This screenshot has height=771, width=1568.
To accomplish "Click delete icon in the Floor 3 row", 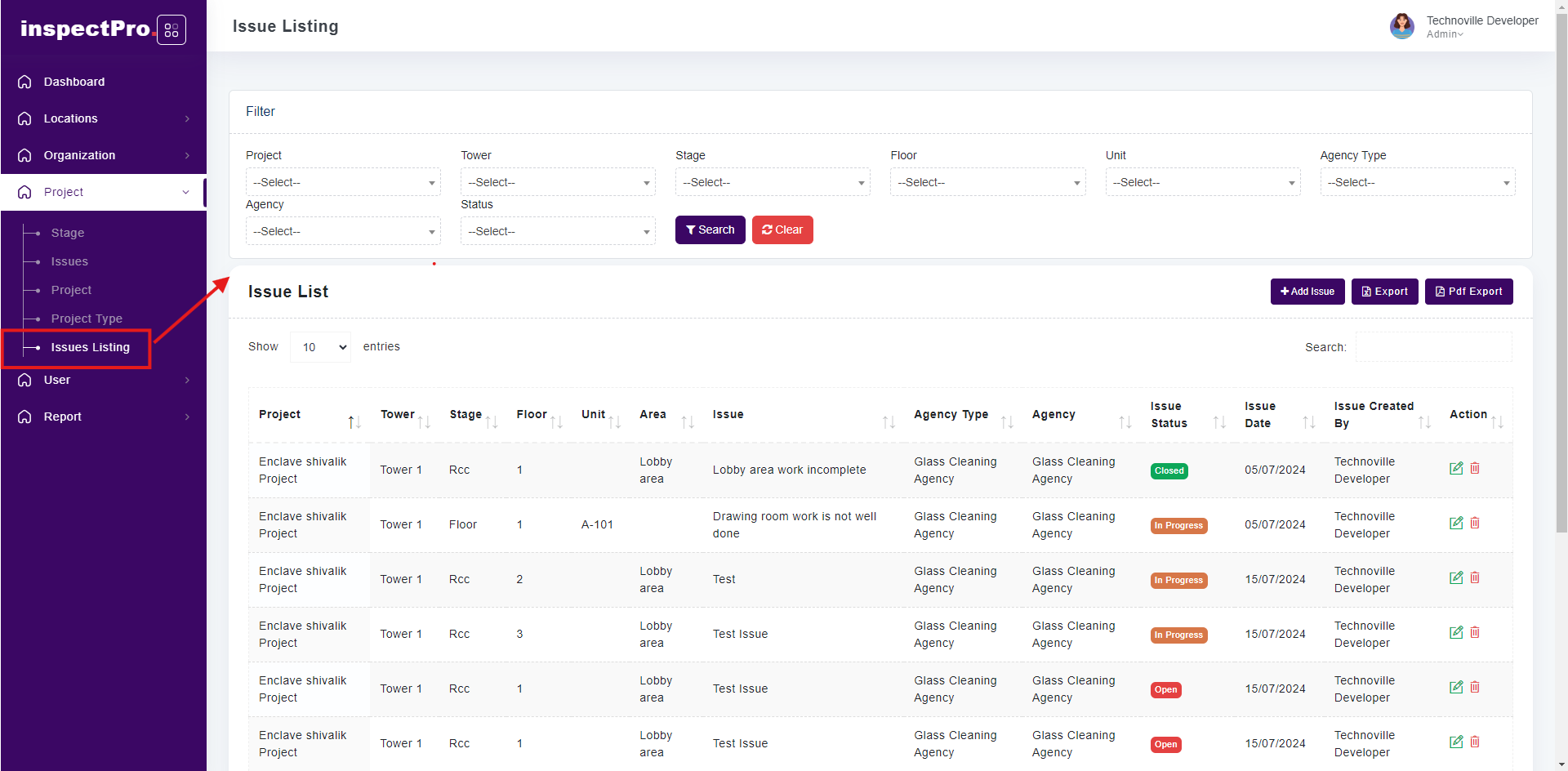I will (x=1475, y=633).
